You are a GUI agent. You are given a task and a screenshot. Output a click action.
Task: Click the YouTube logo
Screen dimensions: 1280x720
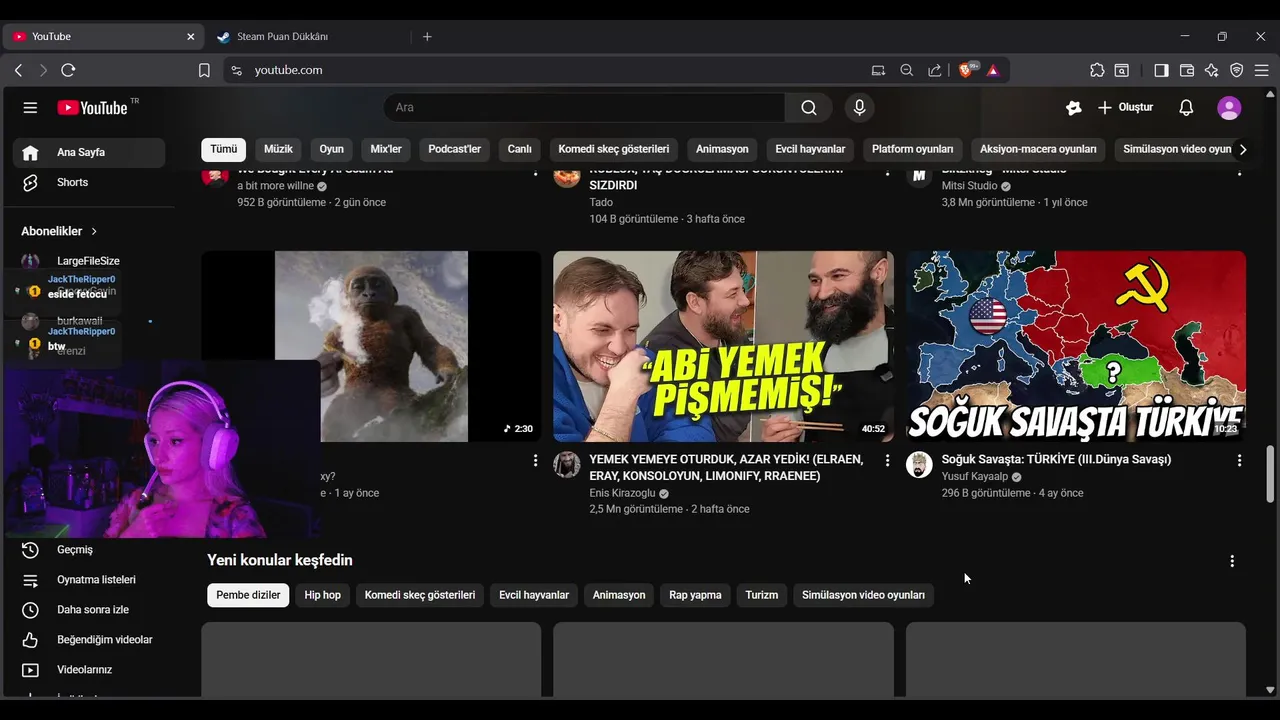(x=92, y=108)
